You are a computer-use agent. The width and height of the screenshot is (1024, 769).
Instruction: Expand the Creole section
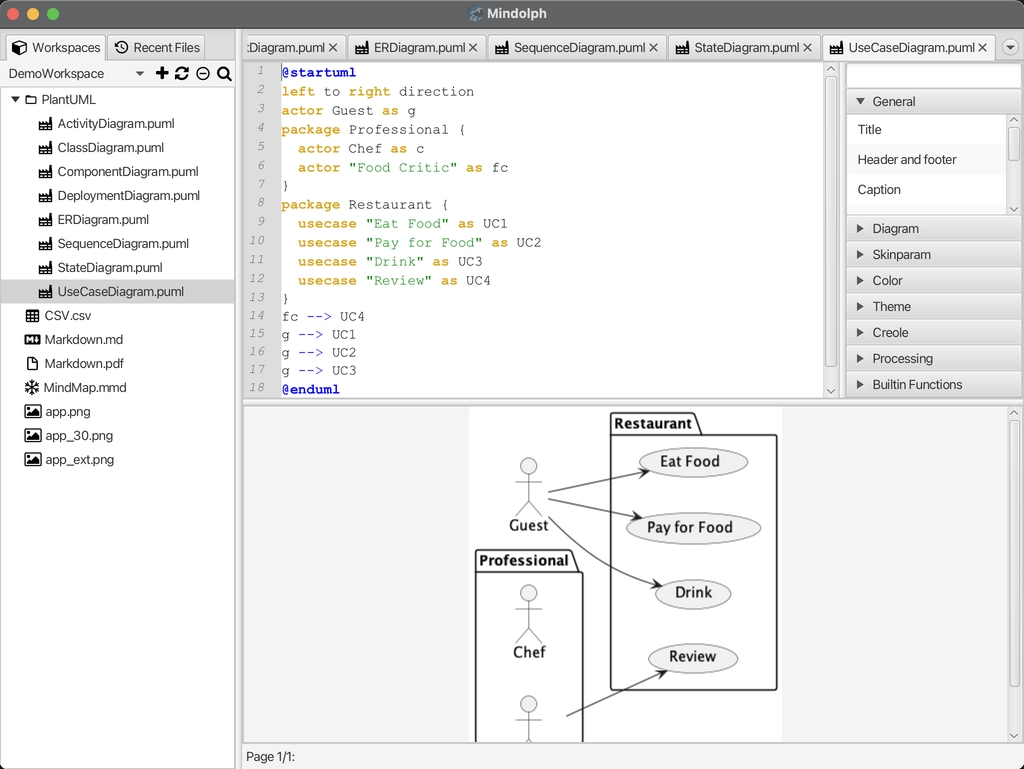pyautogui.click(x=860, y=333)
